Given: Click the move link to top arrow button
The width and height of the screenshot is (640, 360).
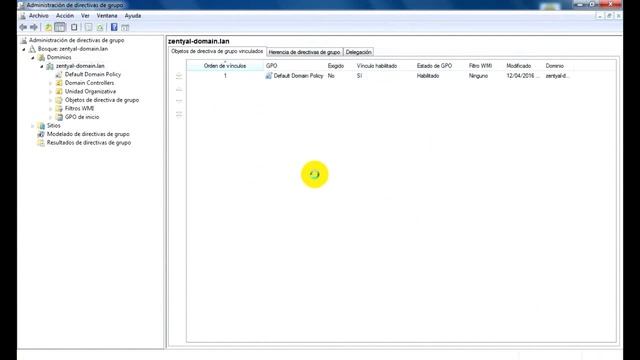Looking at the screenshot, I should [x=179, y=76].
